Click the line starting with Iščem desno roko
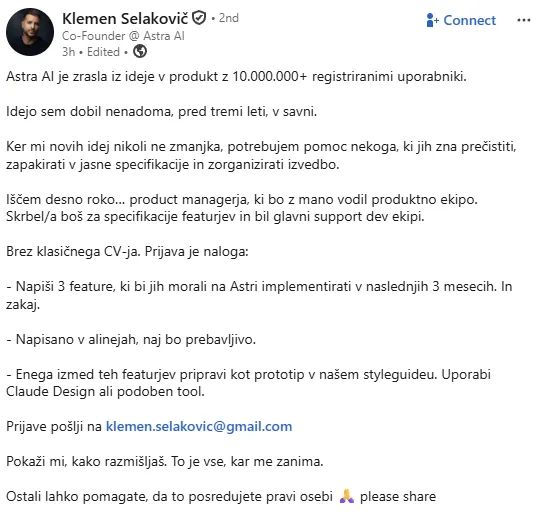The image size is (538, 512). tap(242, 199)
